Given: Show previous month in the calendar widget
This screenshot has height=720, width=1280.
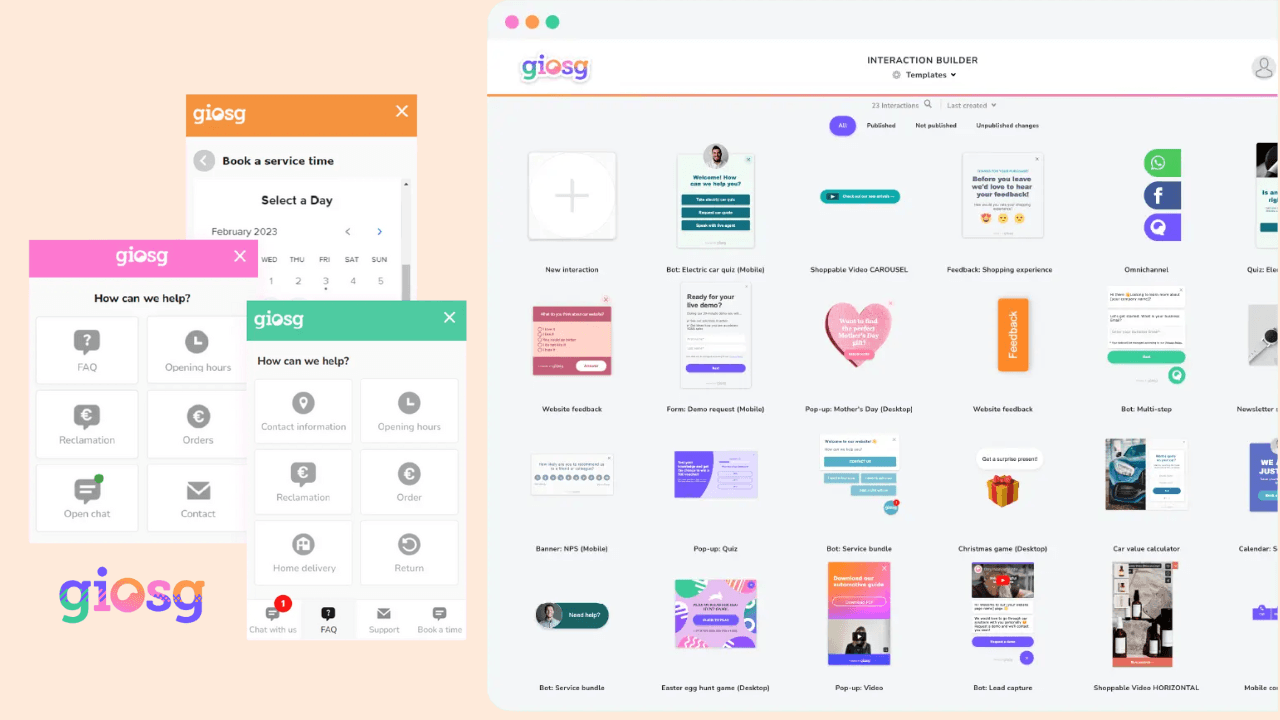Looking at the screenshot, I should (348, 232).
